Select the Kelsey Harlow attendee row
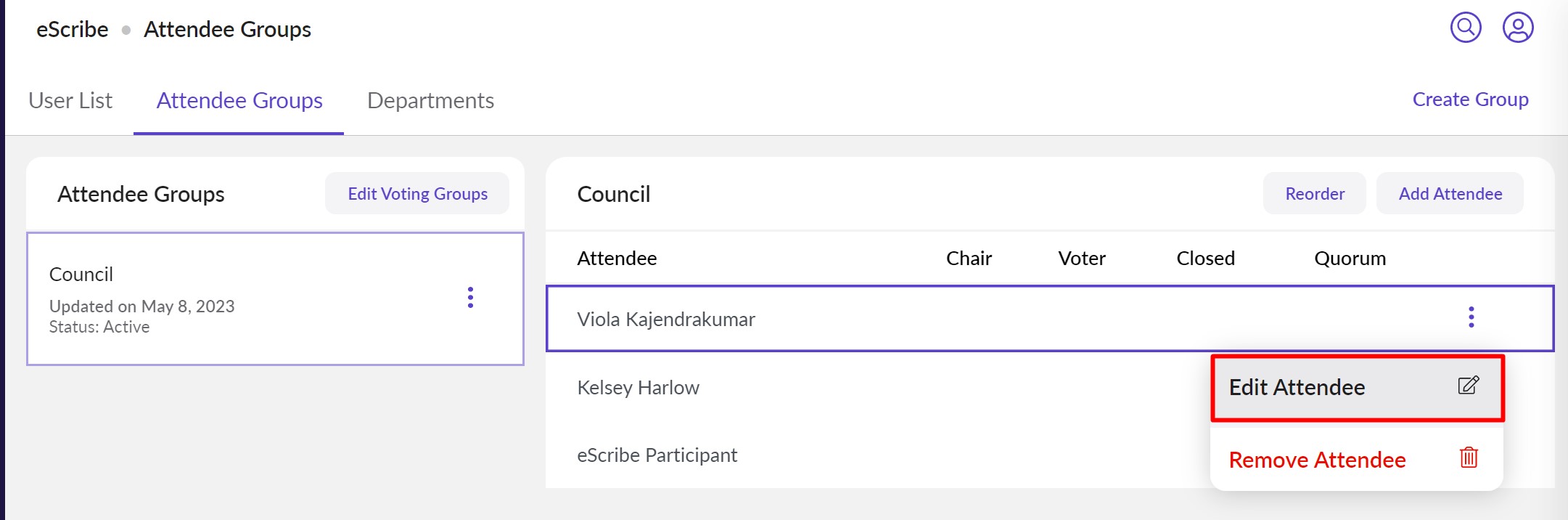1568x520 pixels. [639, 387]
